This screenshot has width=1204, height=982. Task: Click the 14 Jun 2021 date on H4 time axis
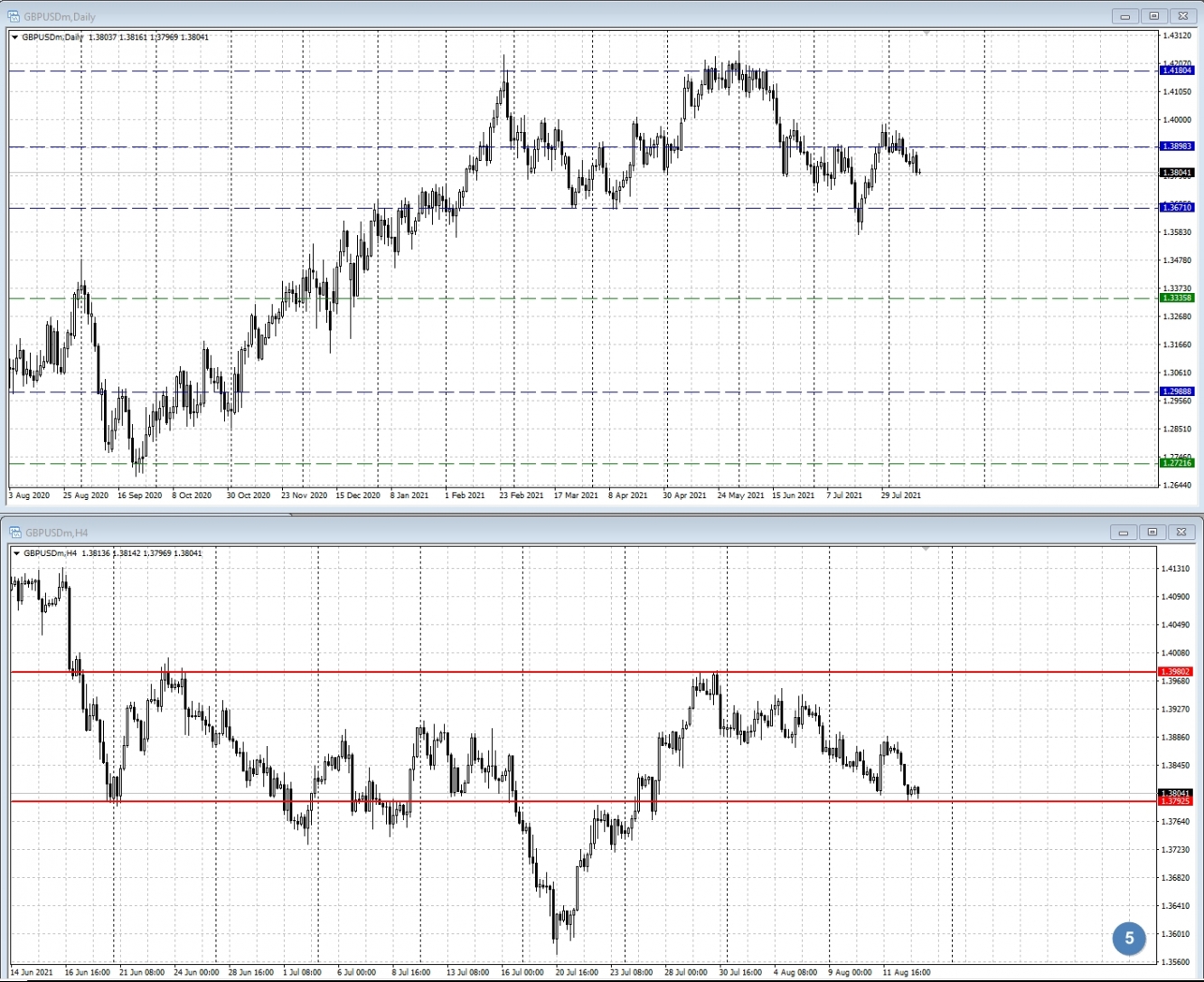(32, 973)
